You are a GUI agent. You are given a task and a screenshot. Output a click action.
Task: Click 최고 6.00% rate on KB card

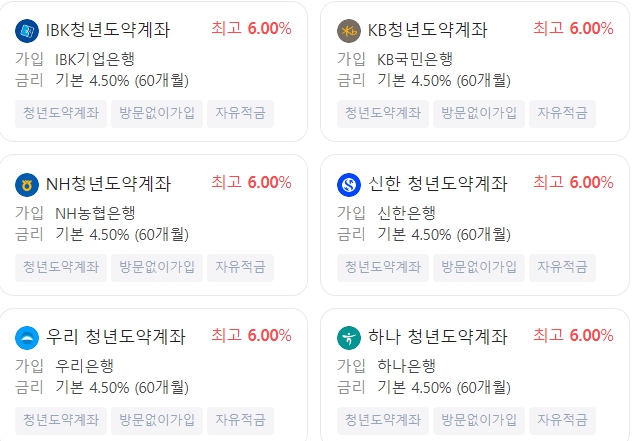pos(573,29)
